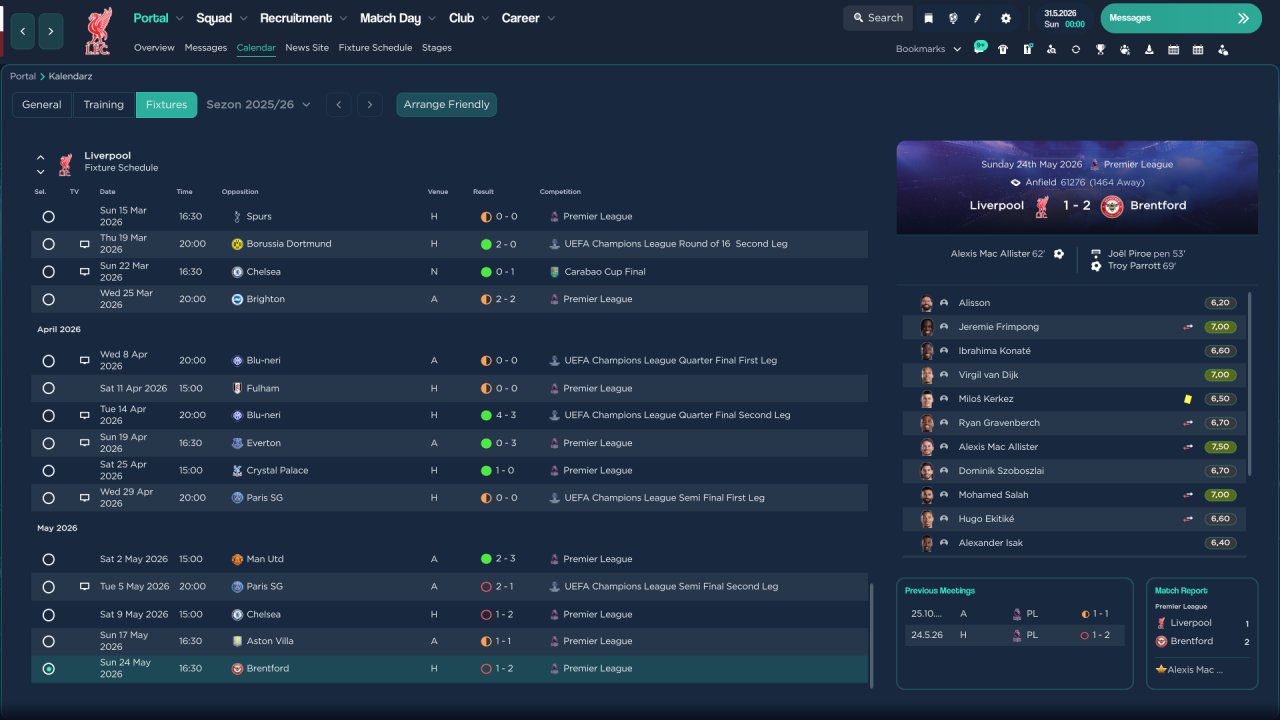Expand the Club menu
The image size is (1280, 720).
(x=469, y=18)
